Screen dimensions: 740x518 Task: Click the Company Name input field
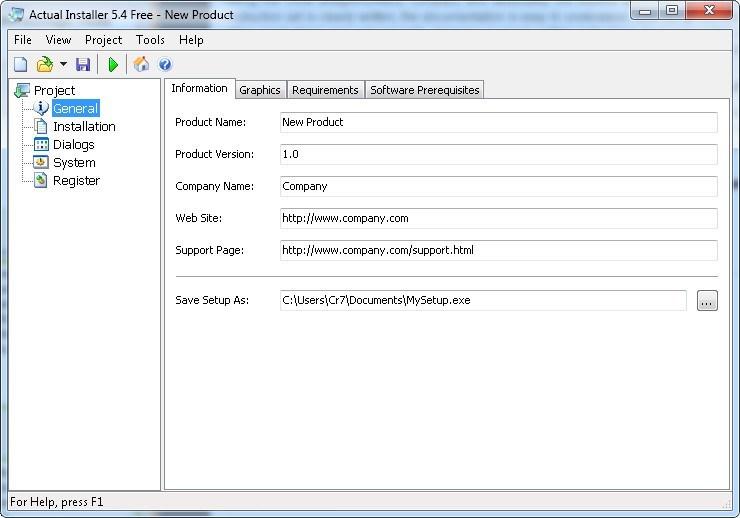[x=498, y=186]
